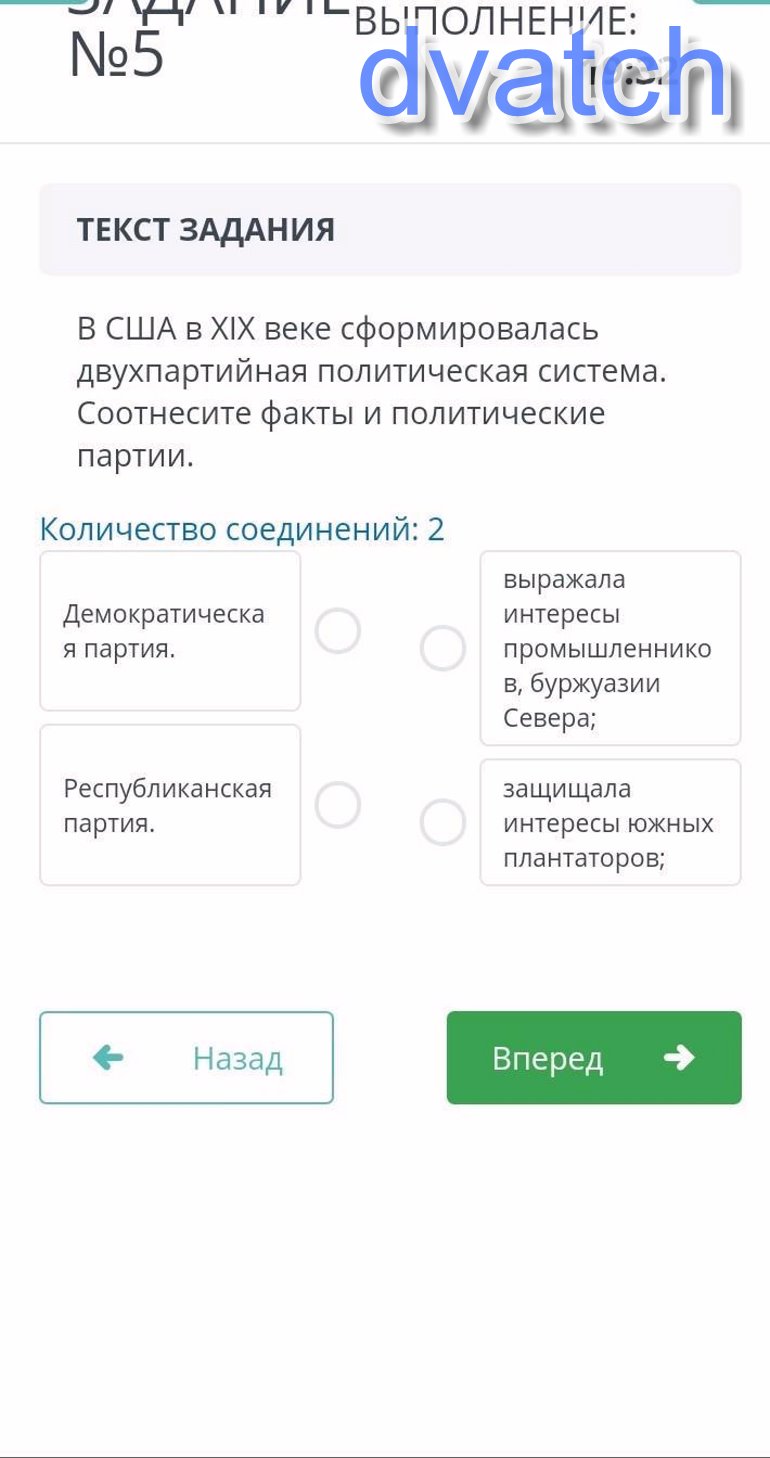
Task: Choose the card about буржуазии Севера
Action: (610, 648)
